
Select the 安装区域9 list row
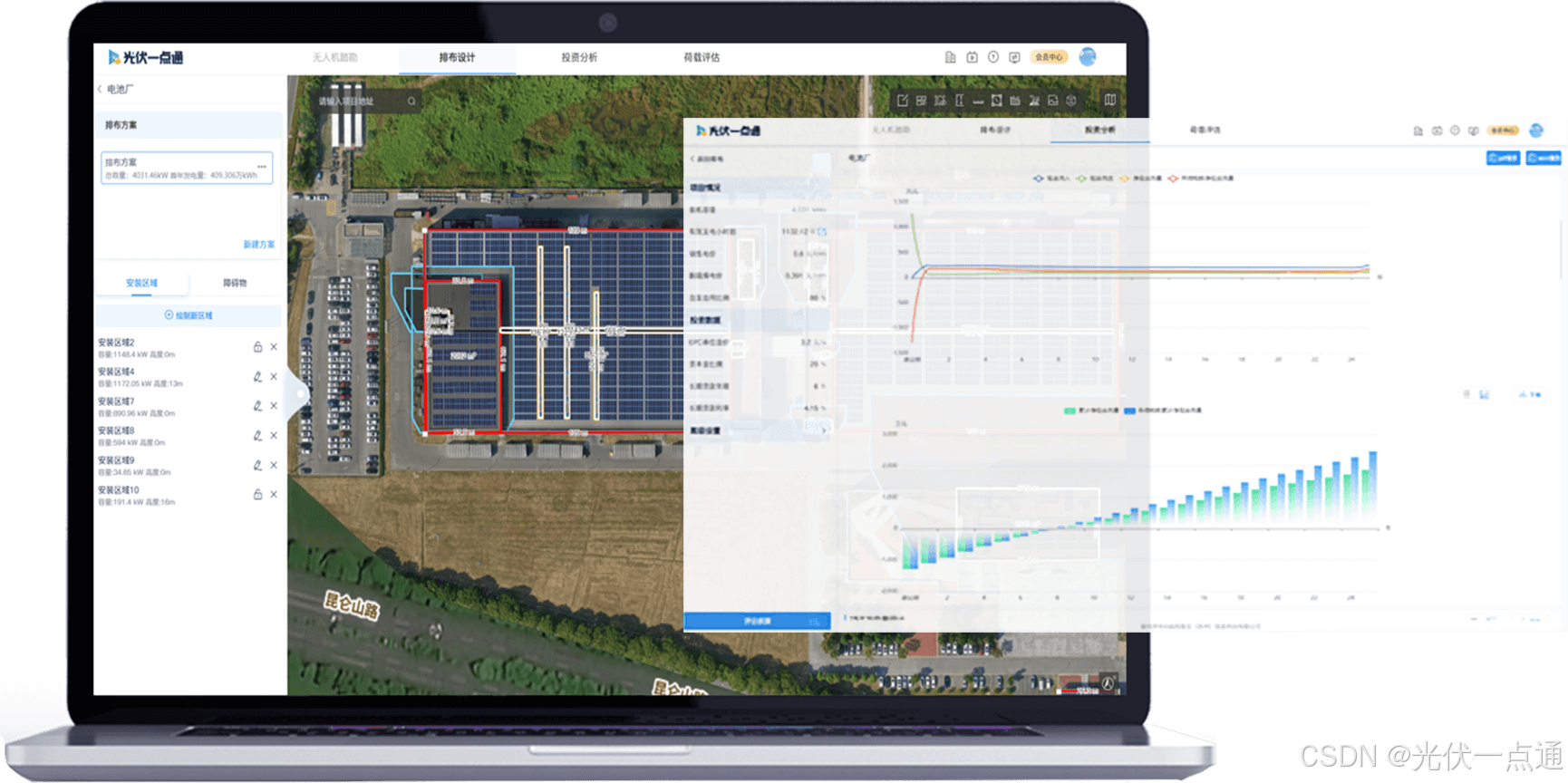tap(189, 466)
